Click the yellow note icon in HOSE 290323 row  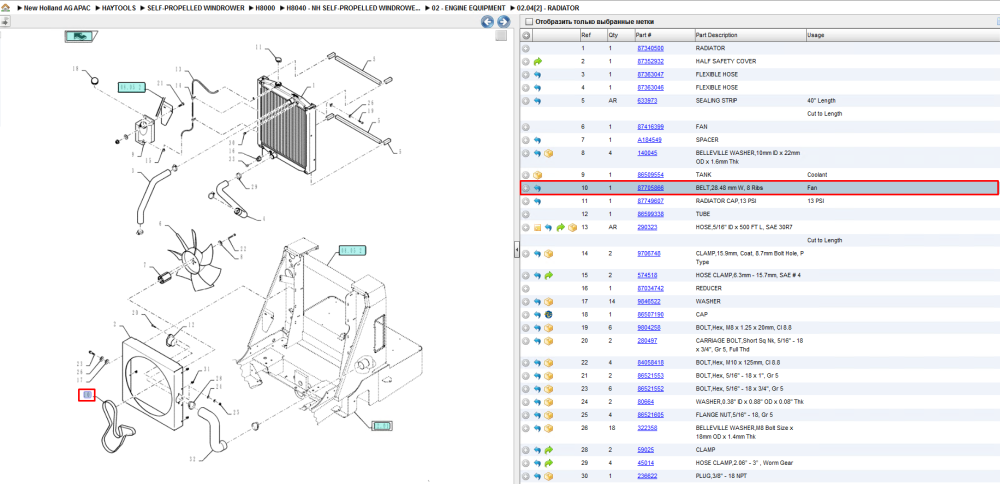point(538,227)
